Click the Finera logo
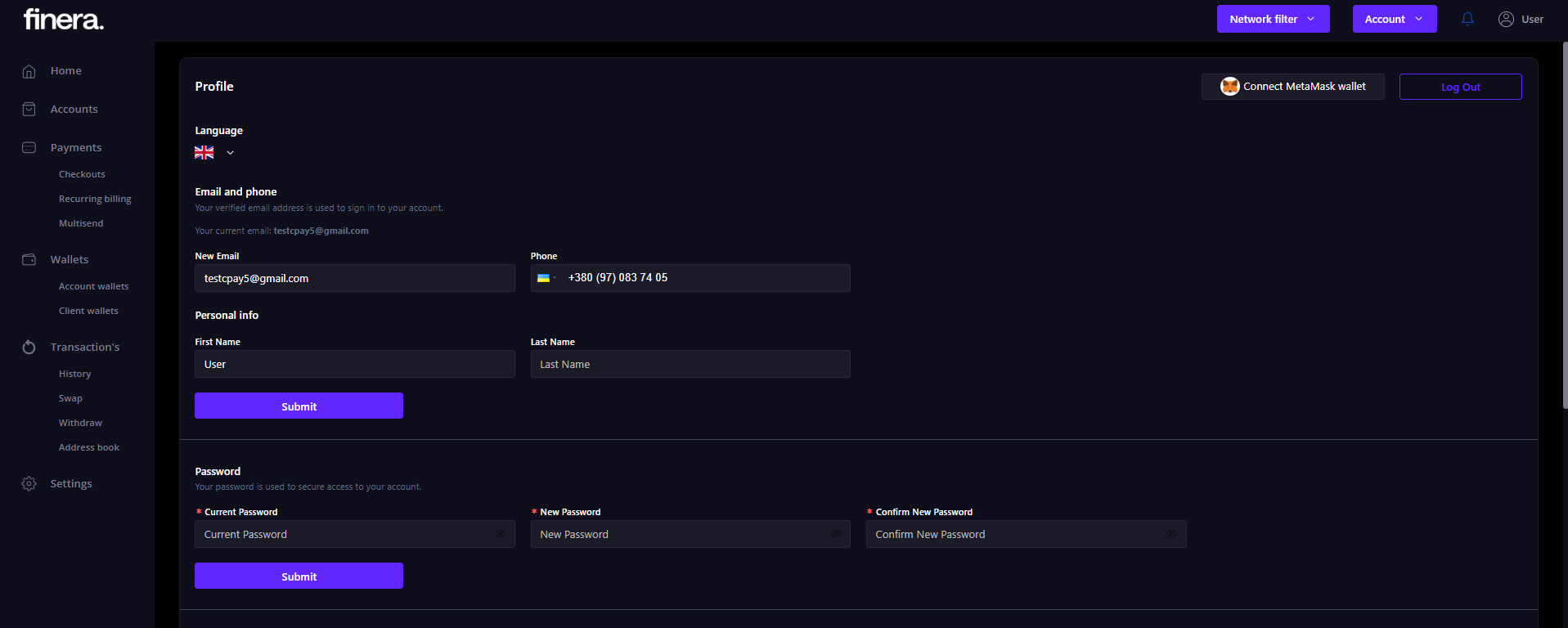The height and width of the screenshot is (628, 1568). (x=64, y=20)
